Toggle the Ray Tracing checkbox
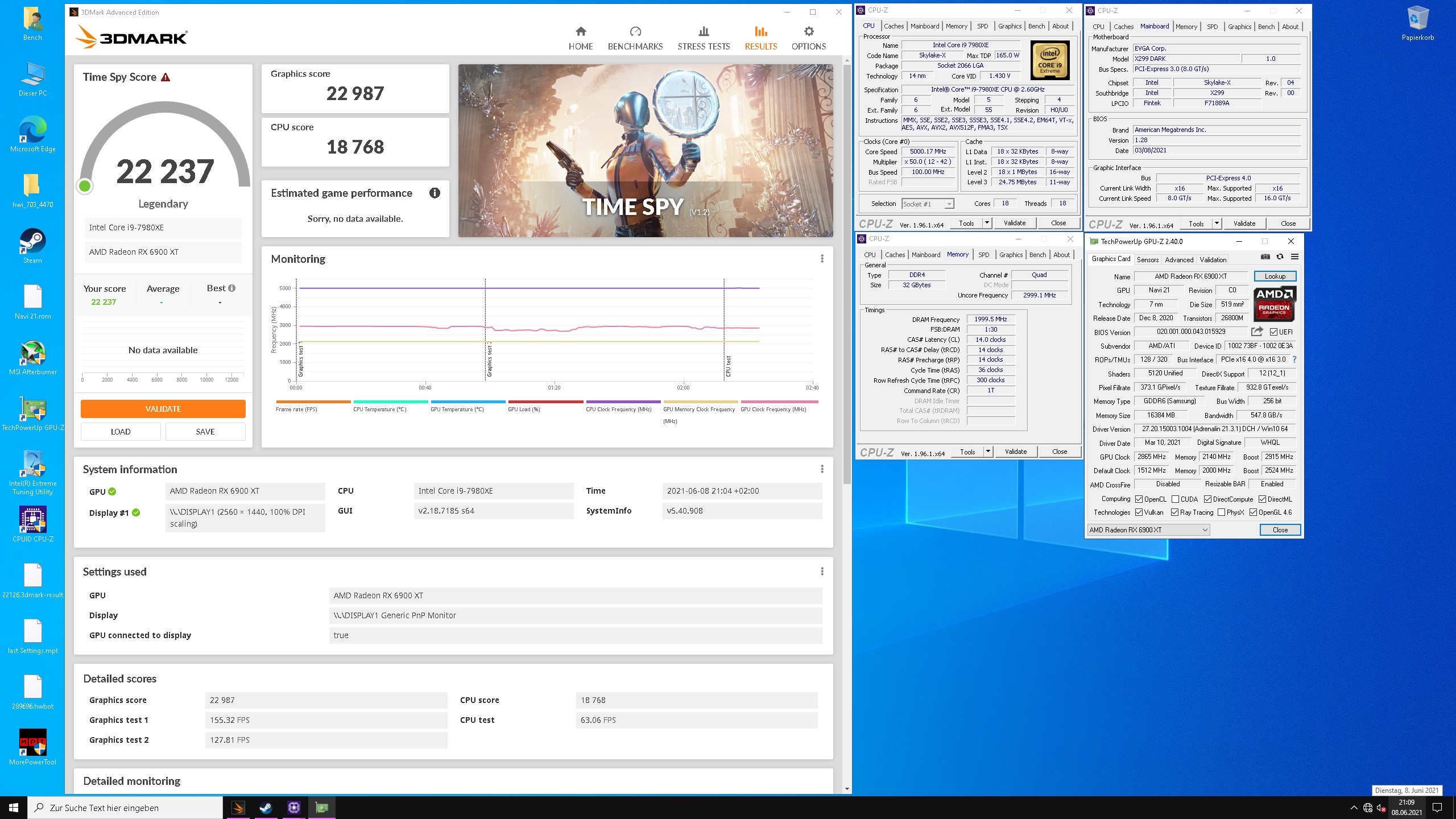Viewport: 1456px width, 819px height. pos(1174,512)
